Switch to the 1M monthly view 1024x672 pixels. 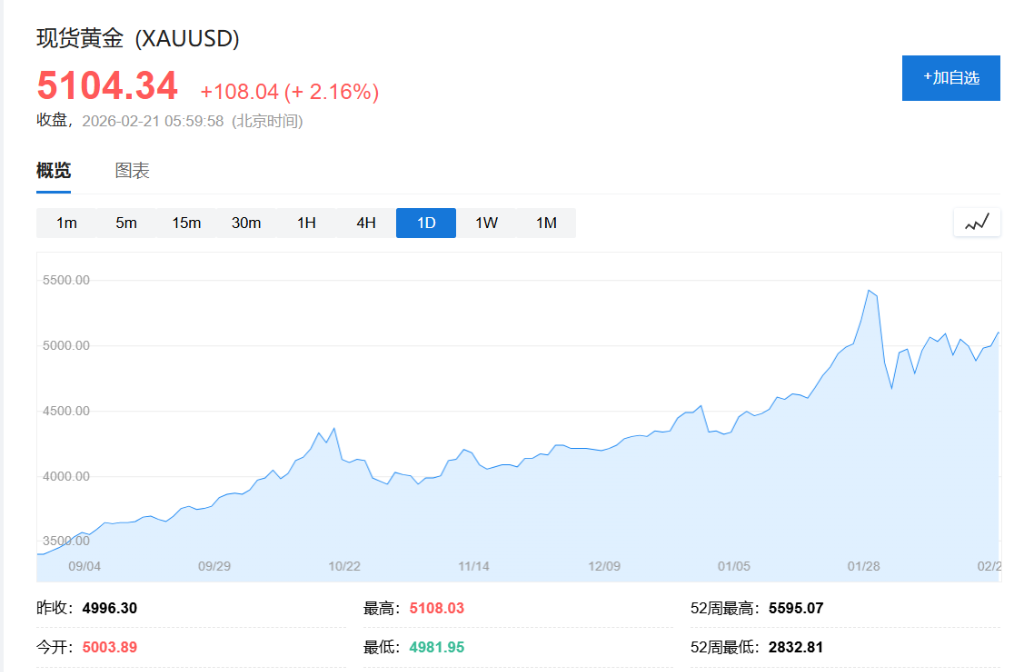point(546,222)
